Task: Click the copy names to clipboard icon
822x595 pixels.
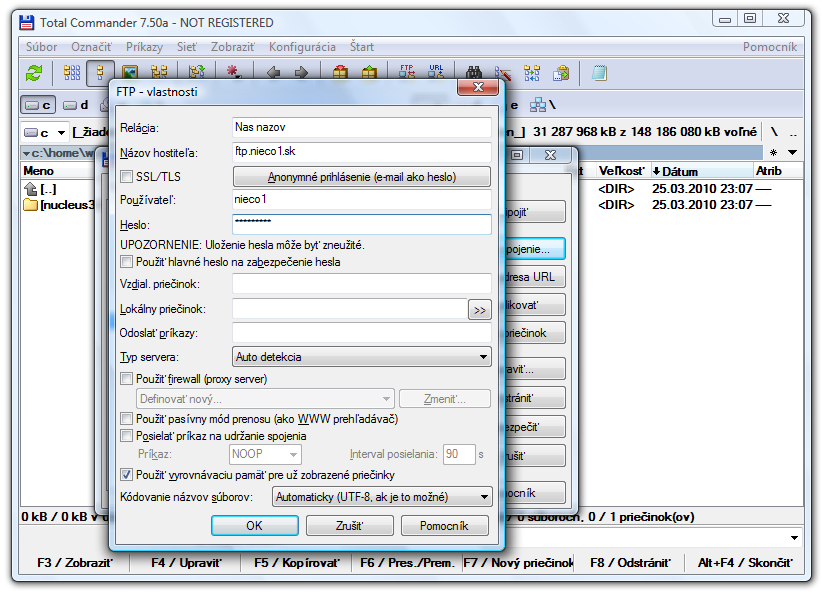Action: point(561,72)
